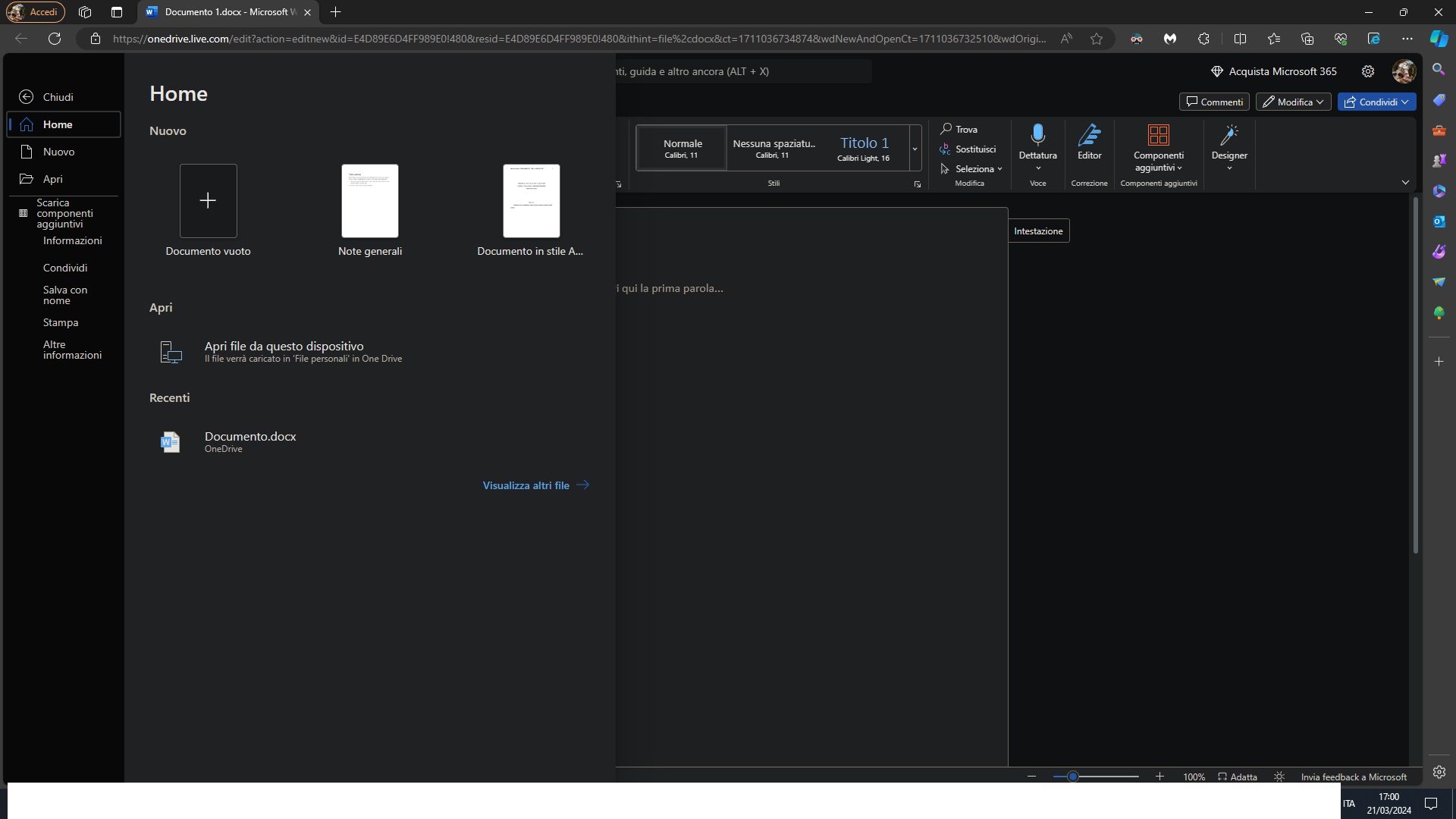This screenshot has width=1456, height=819.
Task: Click the browser address bar
Action: coord(579,39)
